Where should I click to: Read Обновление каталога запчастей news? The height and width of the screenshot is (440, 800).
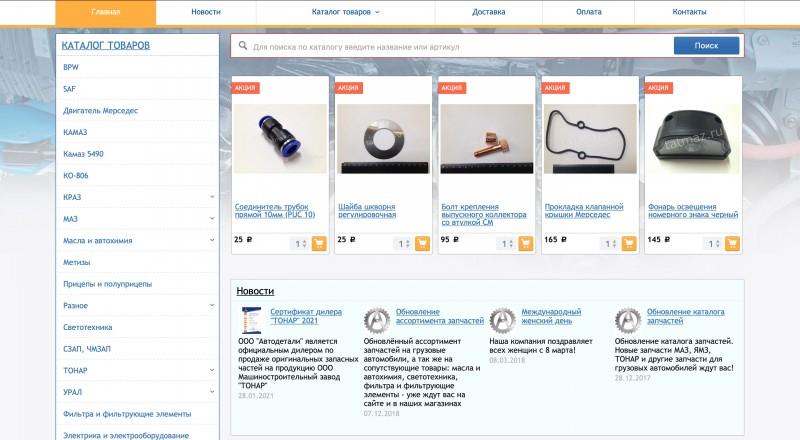685,316
